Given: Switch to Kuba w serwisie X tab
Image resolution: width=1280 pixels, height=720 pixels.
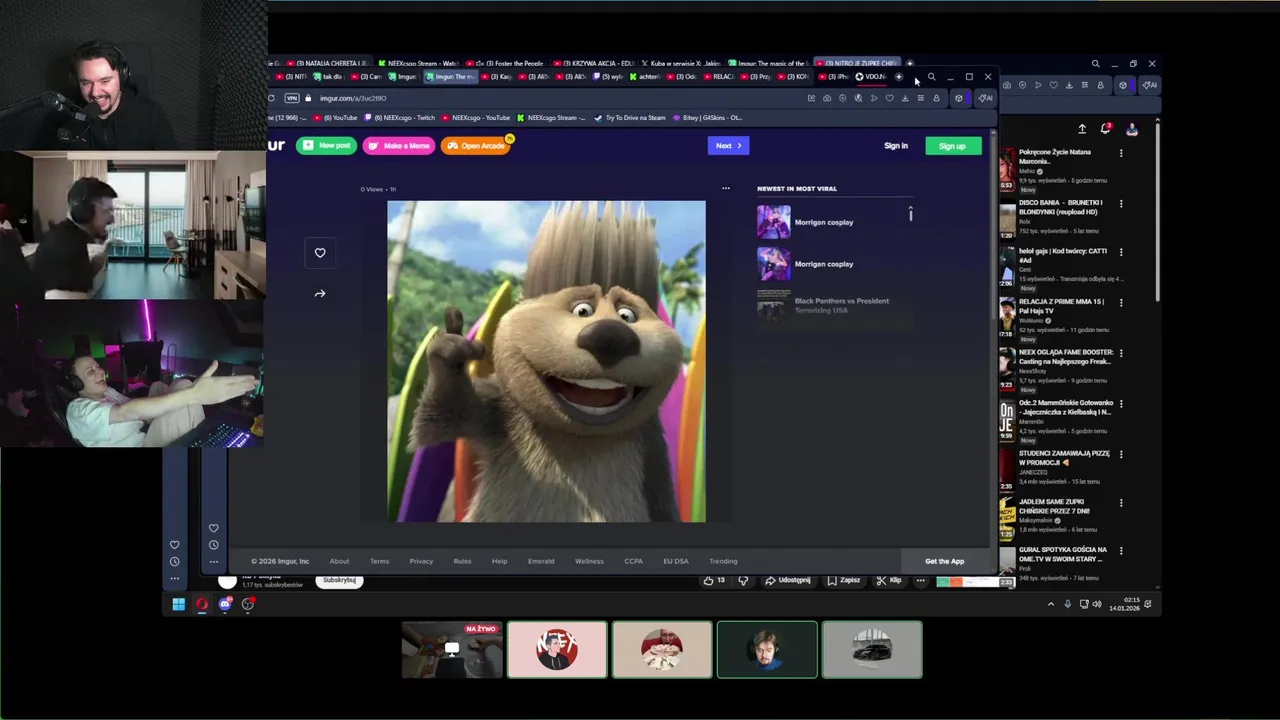Looking at the screenshot, I should [x=681, y=63].
